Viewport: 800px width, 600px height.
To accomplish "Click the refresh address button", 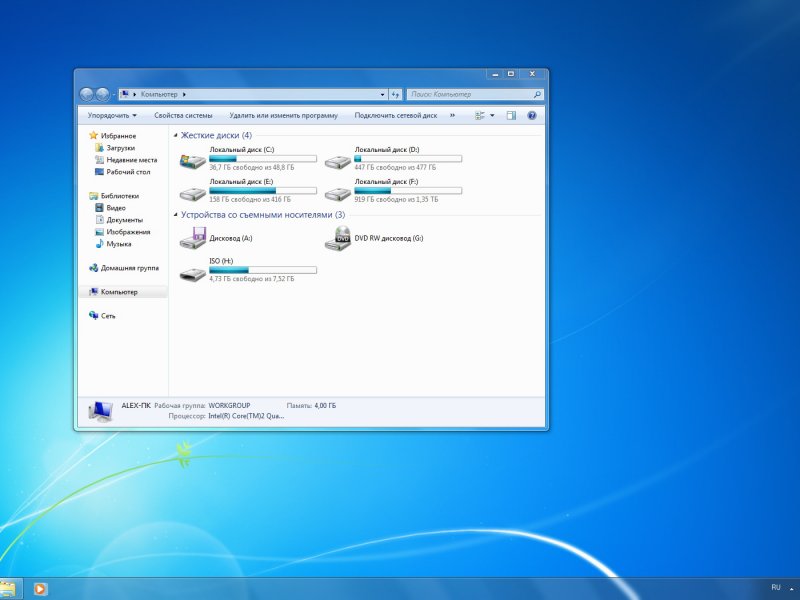I will point(395,94).
